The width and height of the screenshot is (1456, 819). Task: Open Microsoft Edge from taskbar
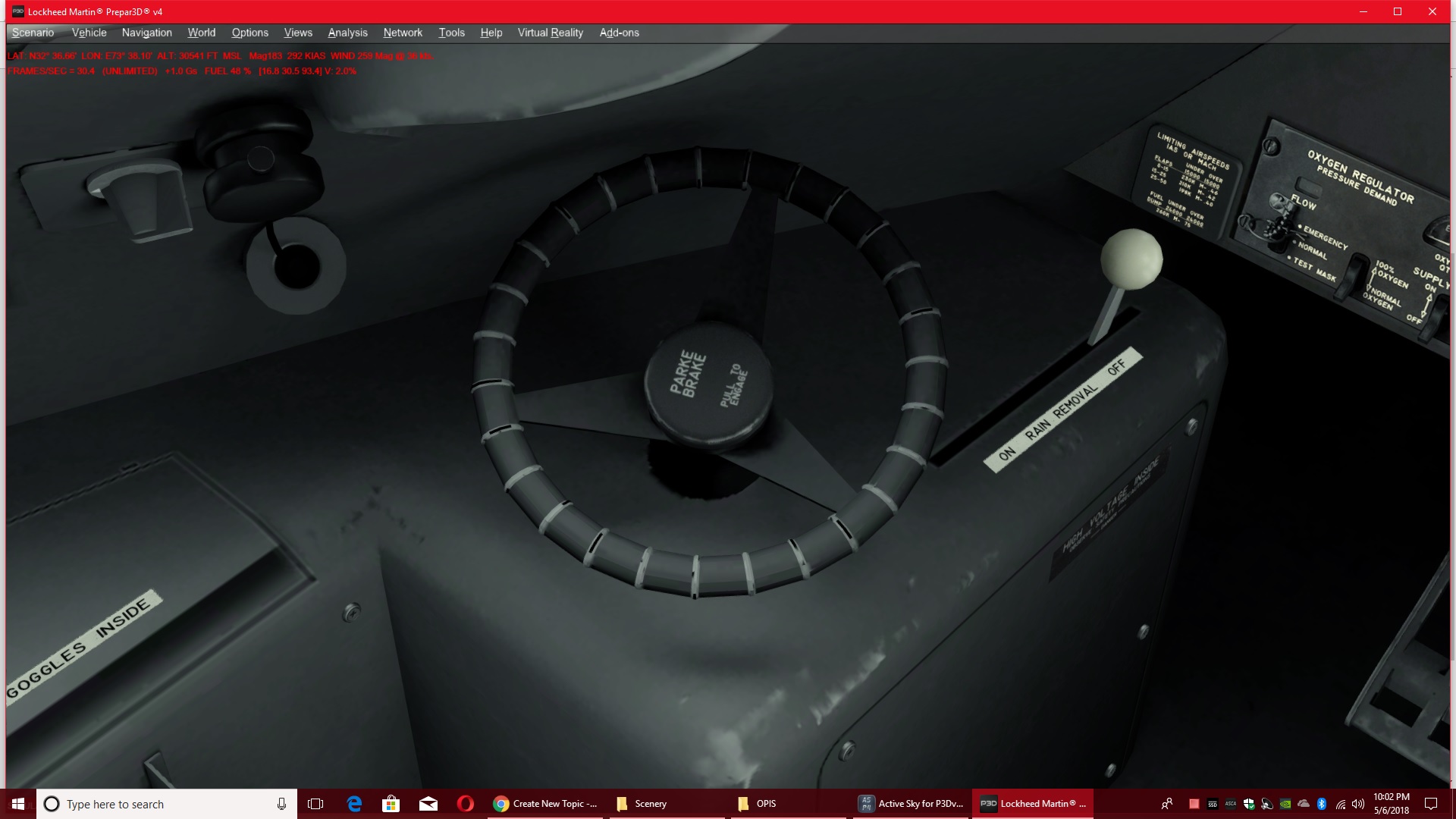click(x=354, y=804)
